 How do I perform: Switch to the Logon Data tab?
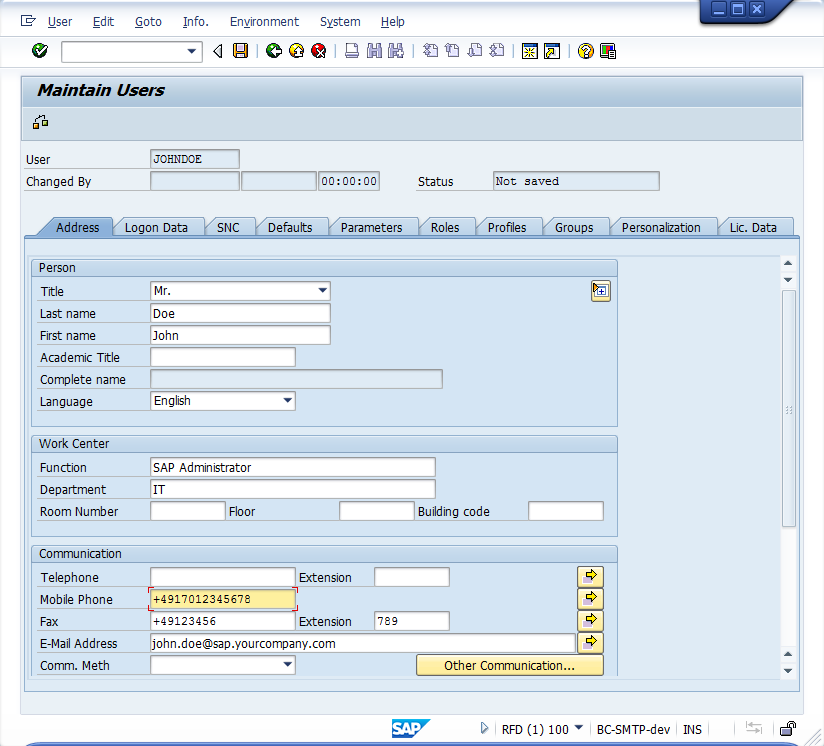click(x=156, y=228)
